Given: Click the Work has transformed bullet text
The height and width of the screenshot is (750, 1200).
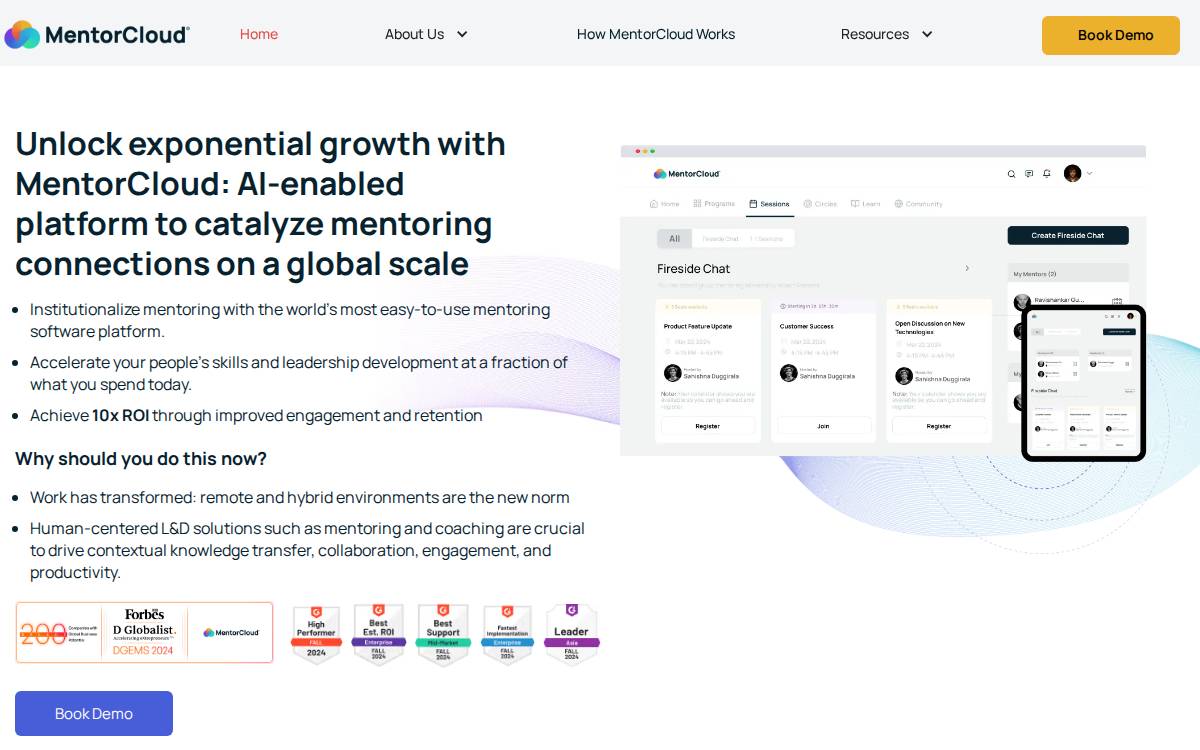Looking at the screenshot, I should [x=300, y=497].
